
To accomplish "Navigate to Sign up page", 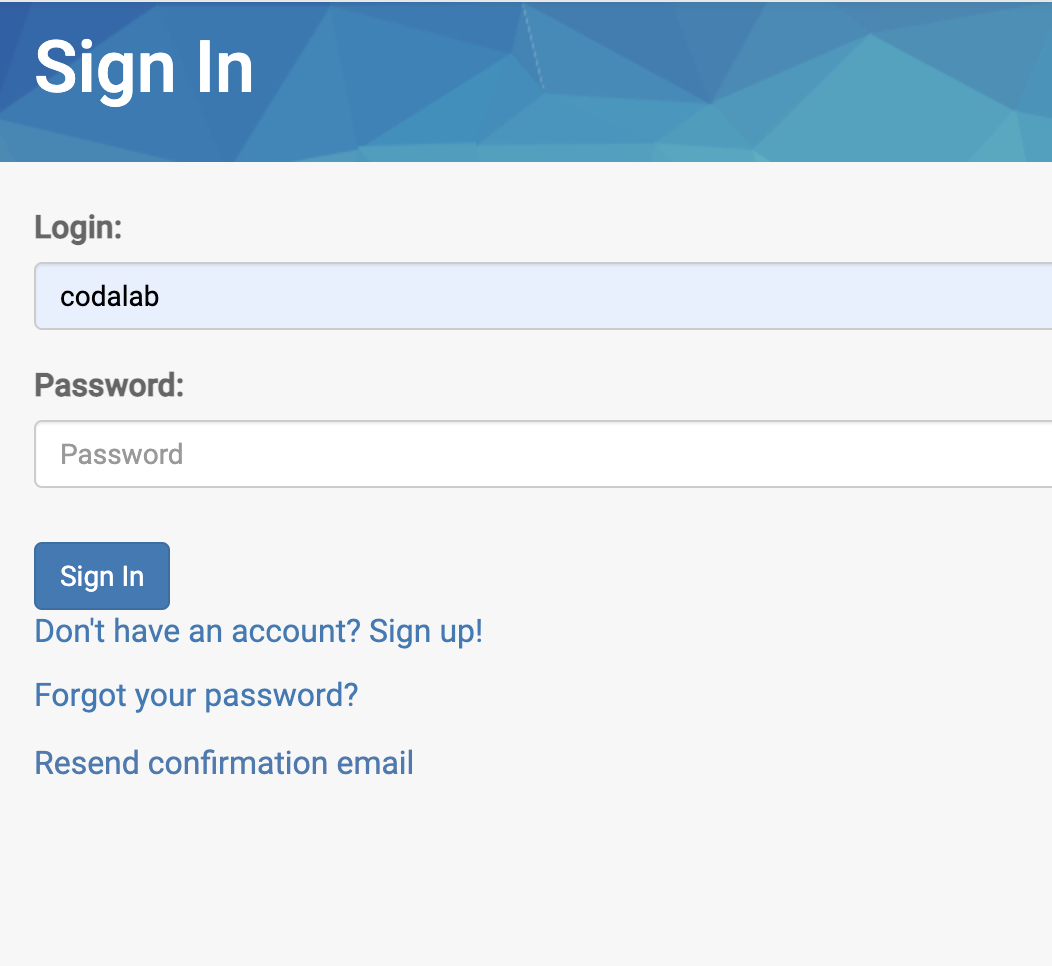I will [426, 631].
